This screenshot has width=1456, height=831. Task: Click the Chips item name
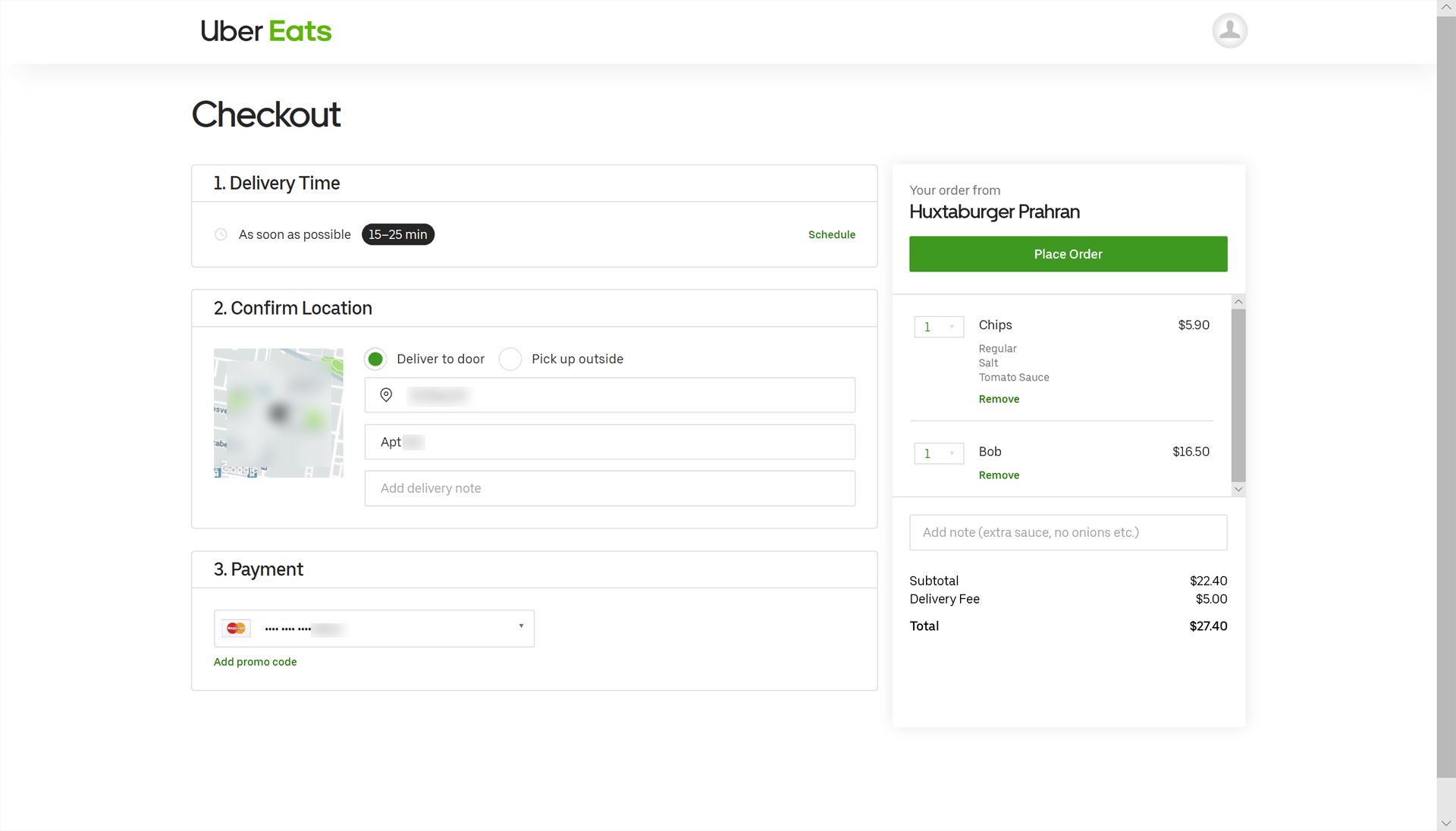tap(995, 325)
